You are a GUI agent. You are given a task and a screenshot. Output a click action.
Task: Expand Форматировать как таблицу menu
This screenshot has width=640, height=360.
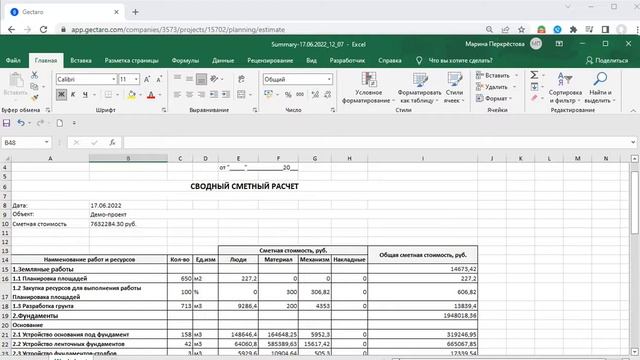tap(419, 88)
